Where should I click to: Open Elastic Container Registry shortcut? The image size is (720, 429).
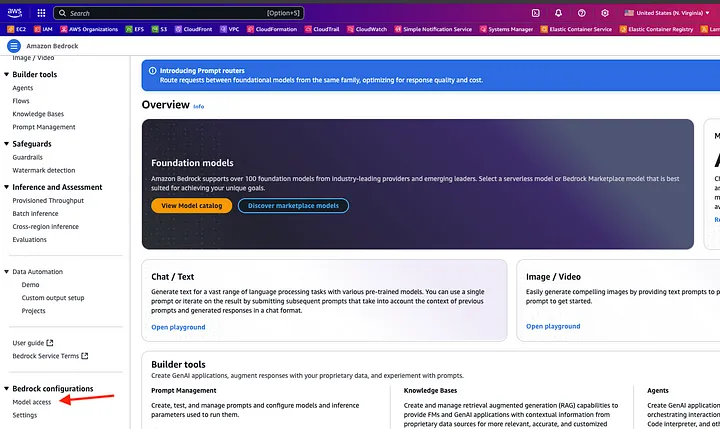click(656, 29)
